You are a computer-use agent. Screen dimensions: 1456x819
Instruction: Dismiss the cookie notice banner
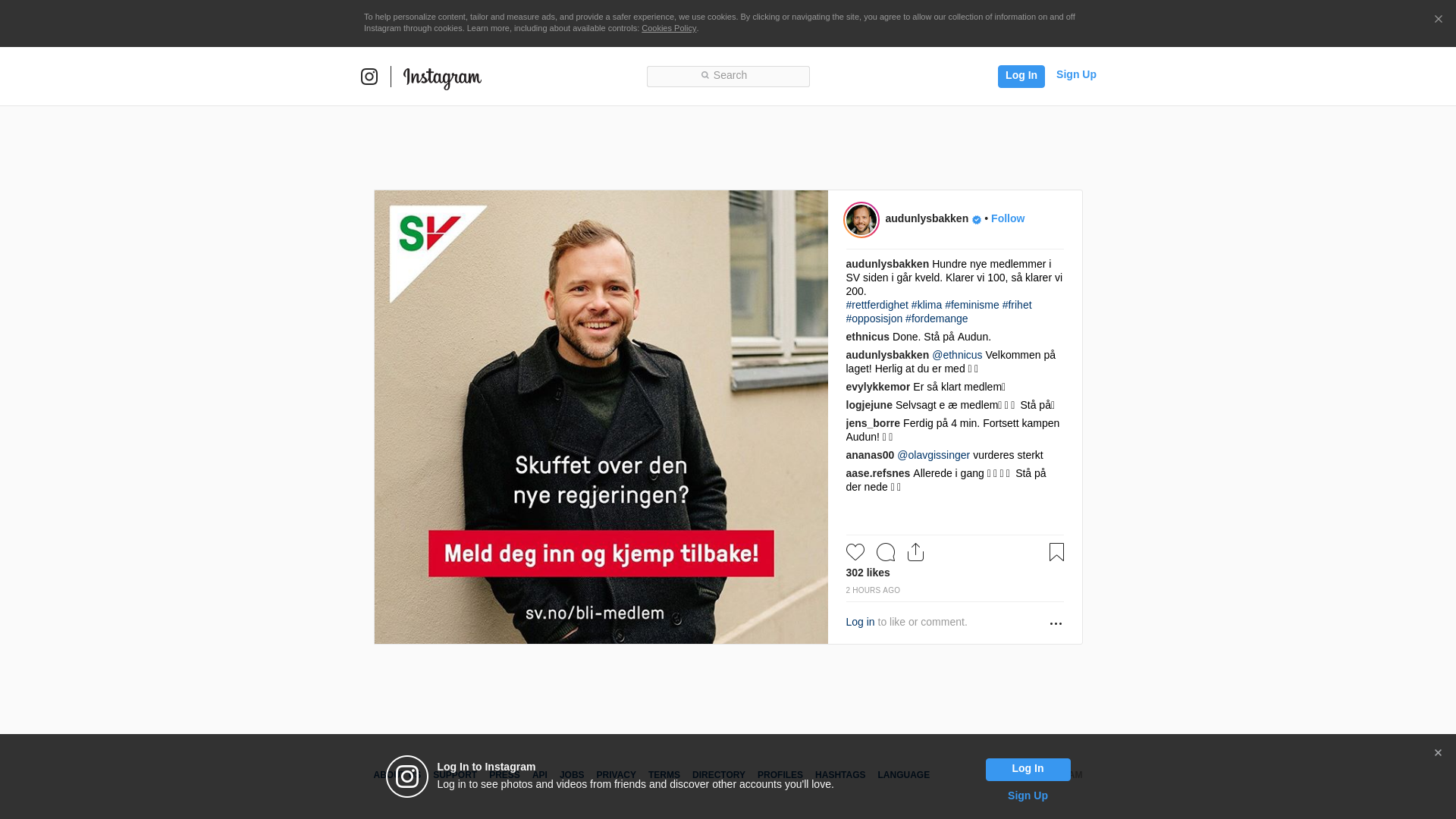[x=1438, y=20]
